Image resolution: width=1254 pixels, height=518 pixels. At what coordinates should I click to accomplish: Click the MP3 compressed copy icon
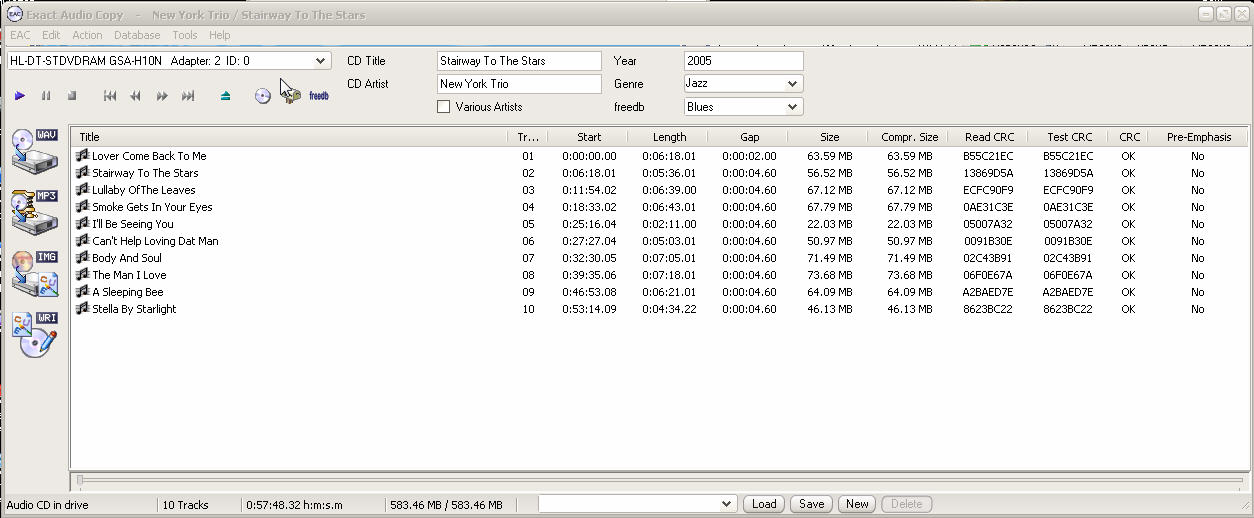pos(35,213)
